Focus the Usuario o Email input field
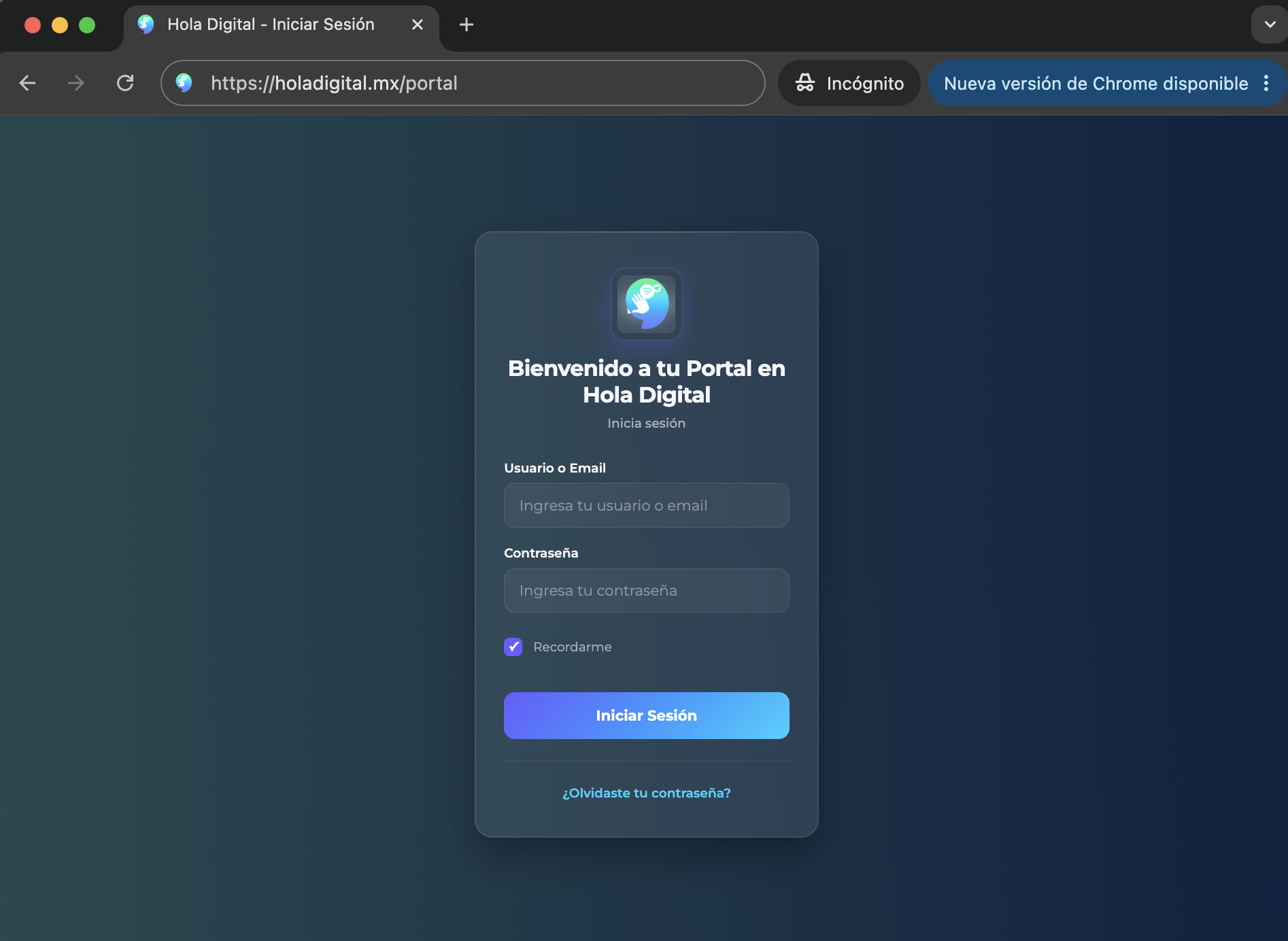Screen dimensions: 1288x941 (646, 505)
